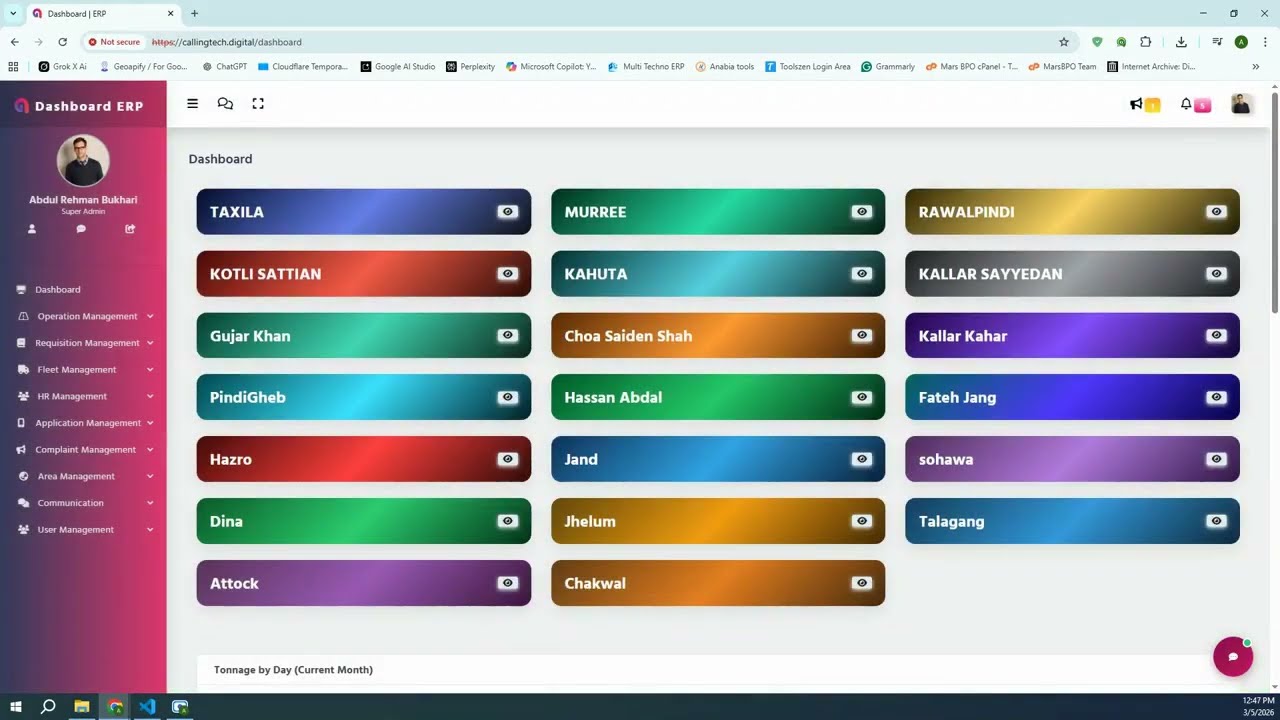Open the Hazro card
This screenshot has width=1280, height=720.
click(x=364, y=459)
